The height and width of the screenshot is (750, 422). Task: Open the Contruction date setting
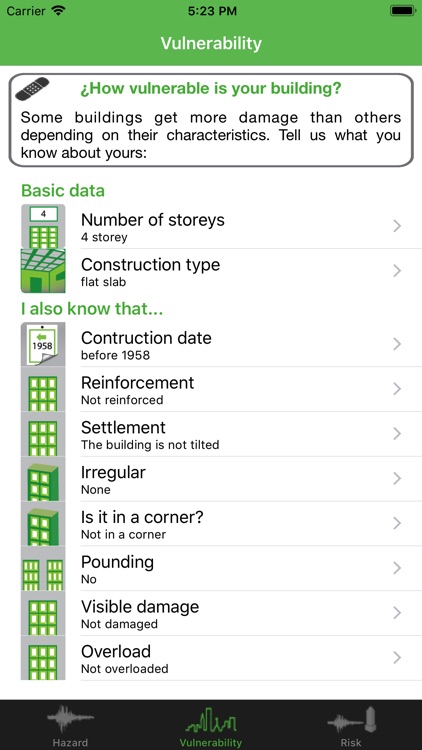click(x=222, y=344)
